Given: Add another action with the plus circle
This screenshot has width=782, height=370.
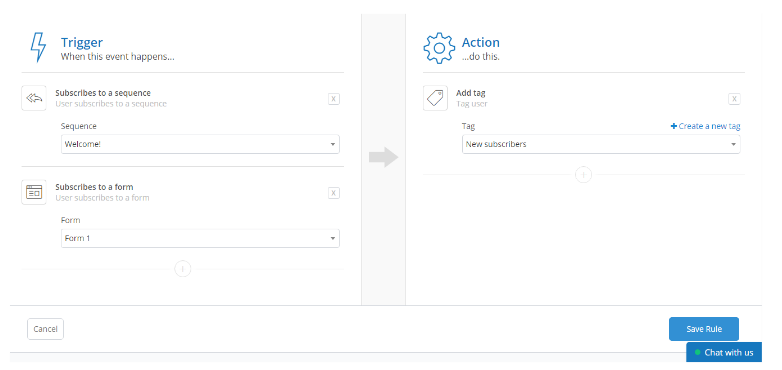Looking at the screenshot, I should [583, 175].
